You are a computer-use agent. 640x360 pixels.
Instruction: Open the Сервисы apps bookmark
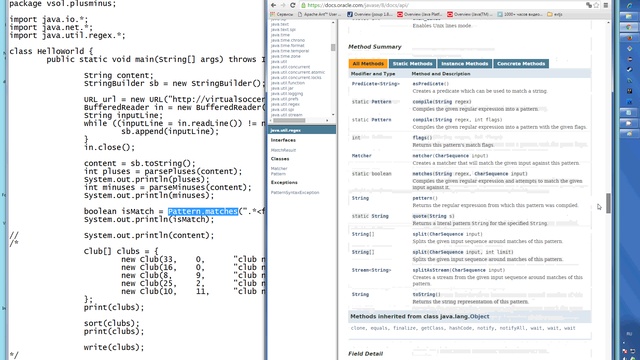(x=282, y=14)
